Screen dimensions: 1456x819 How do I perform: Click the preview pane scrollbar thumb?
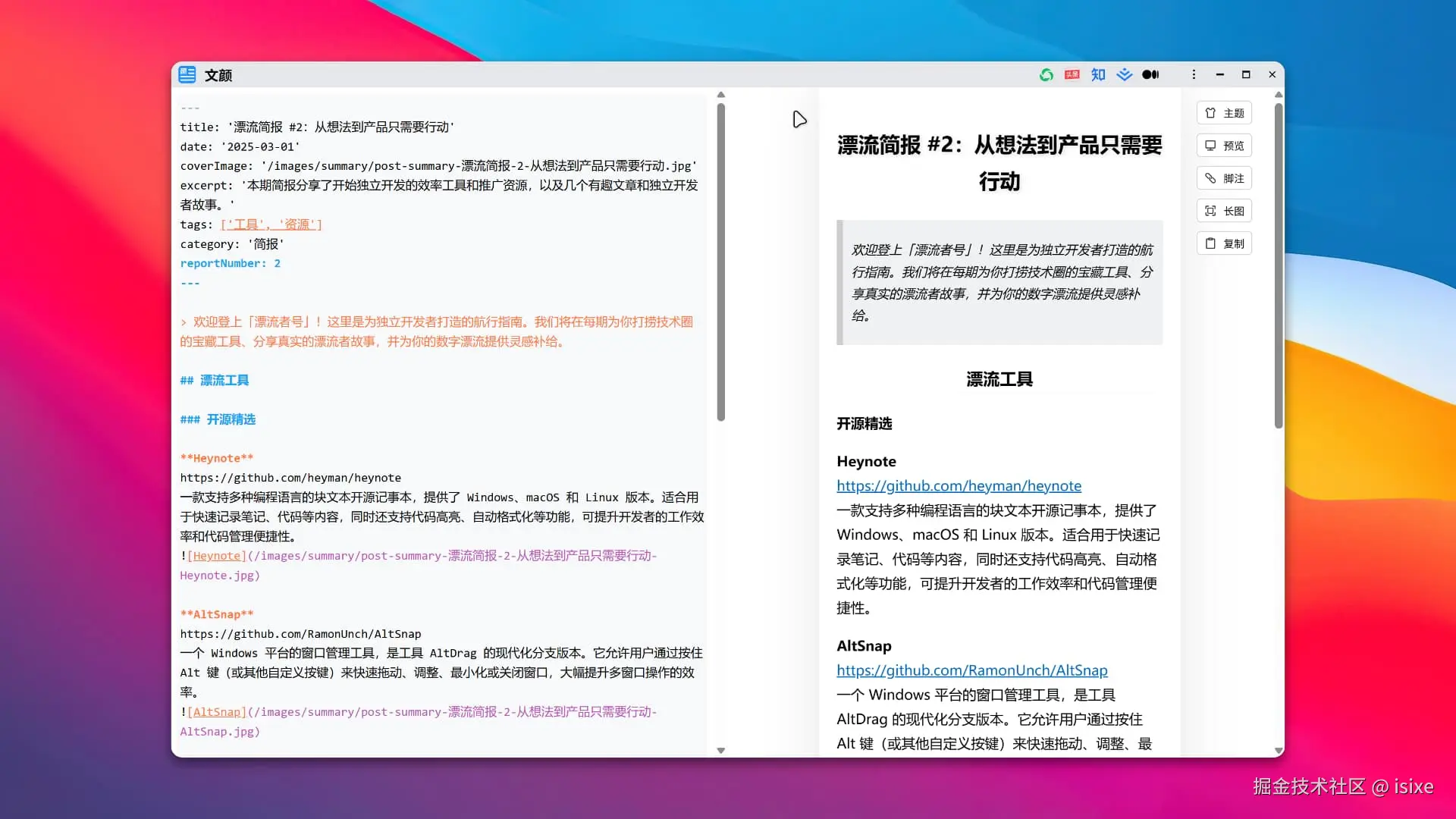(x=1279, y=265)
